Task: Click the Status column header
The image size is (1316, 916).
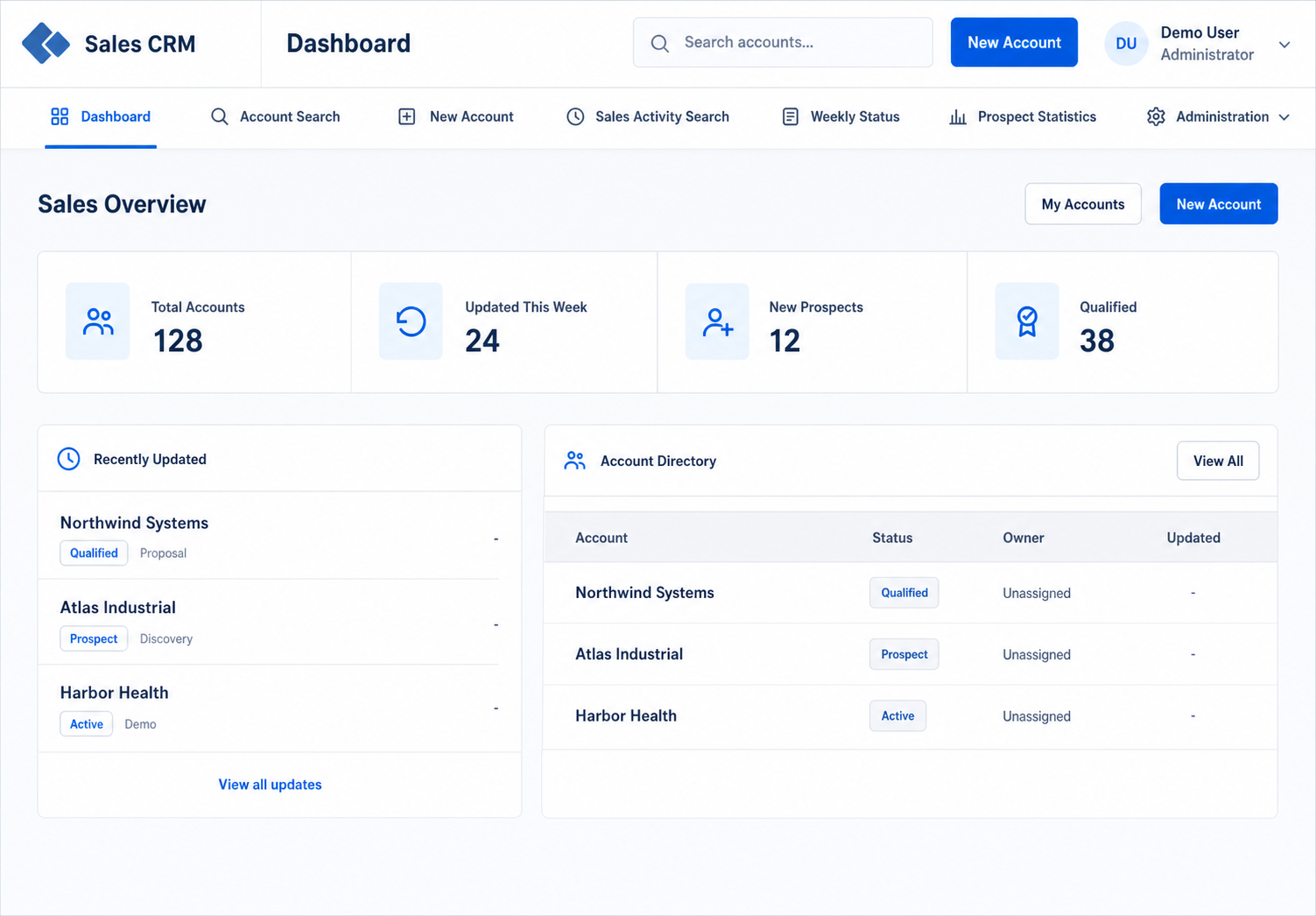Action: 892,538
